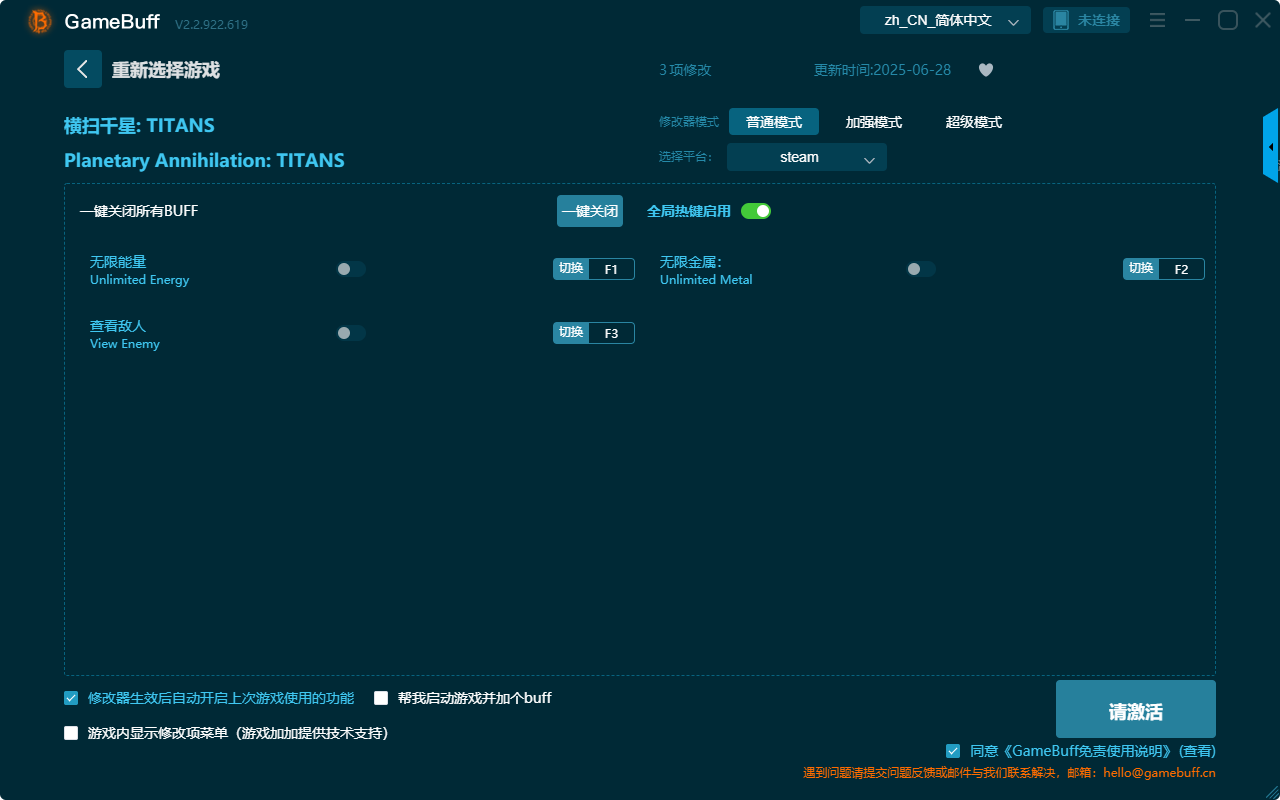Image resolution: width=1280 pixels, height=800 pixels.
Task: Open the disclaimer 查看 link
Action: 1197,751
